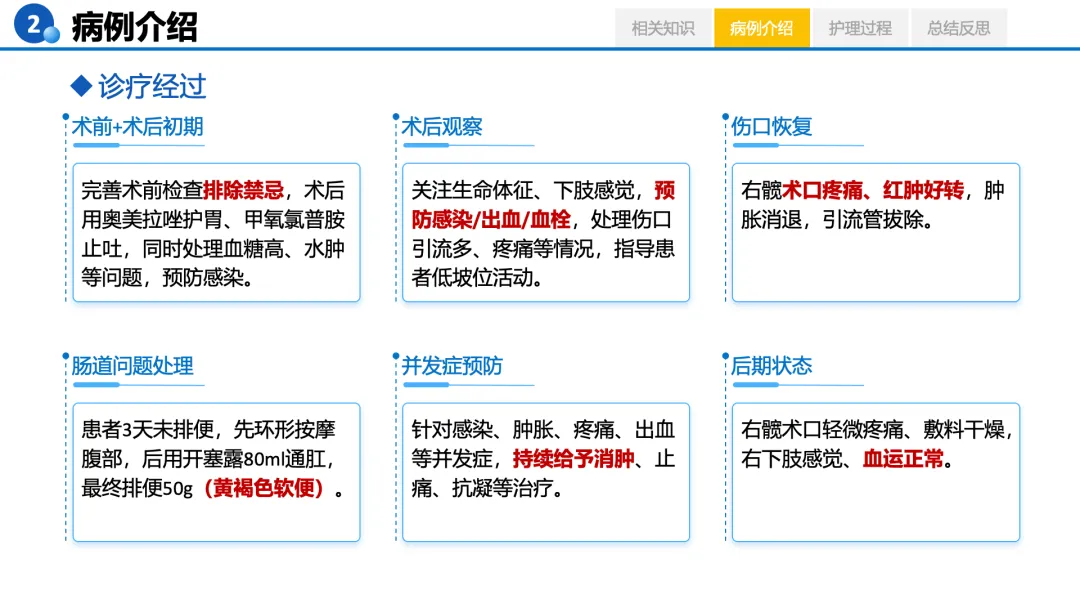Click the 病例介绍 slide title

tap(134, 28)
